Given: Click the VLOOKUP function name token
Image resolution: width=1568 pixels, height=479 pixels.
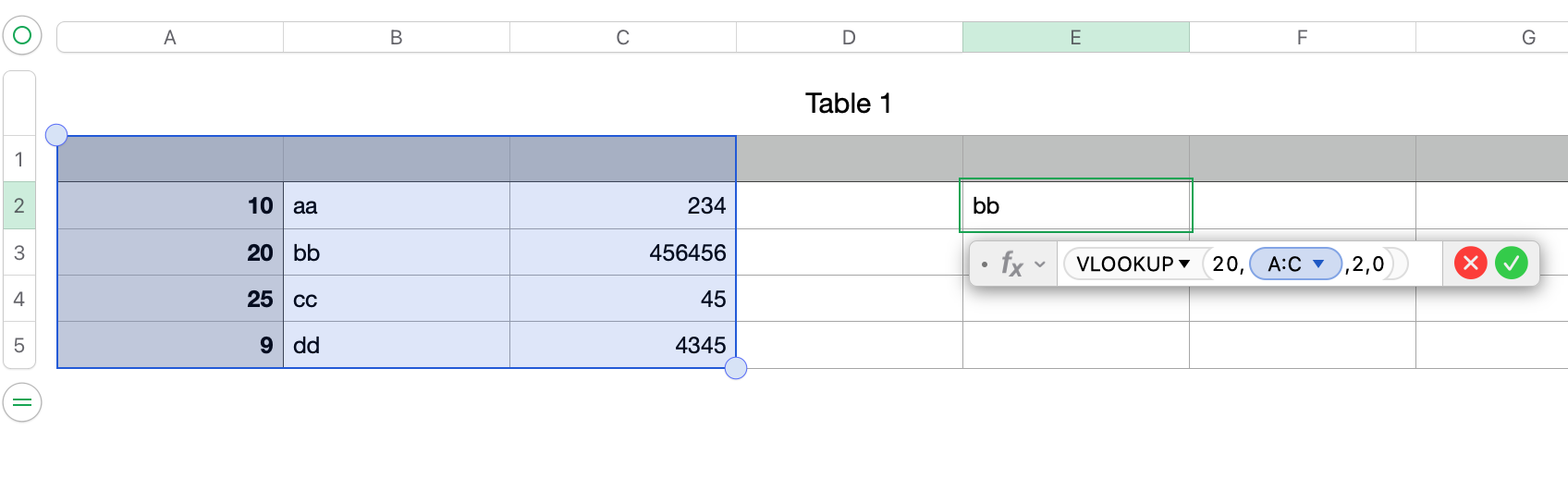Looking at the screenshot, I should (x=1124, y=264).
